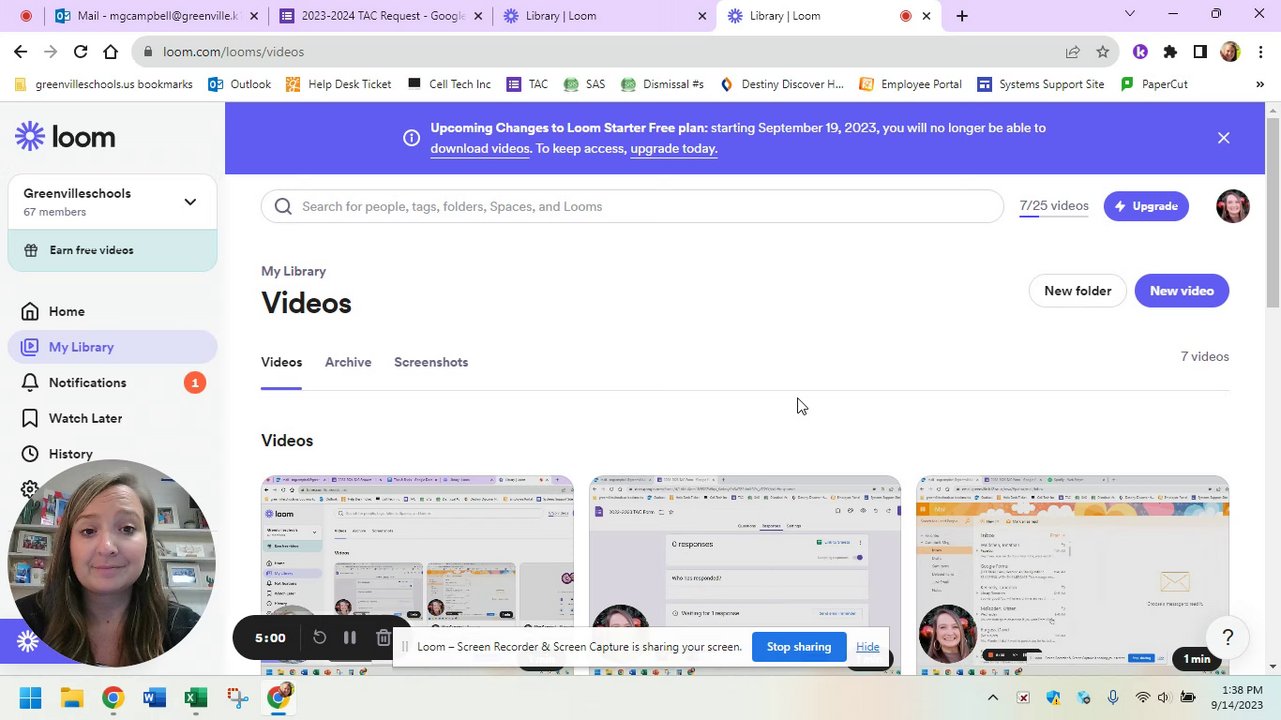1281x720 pixels.
Task: Reload the page
Action: point(81,52)
